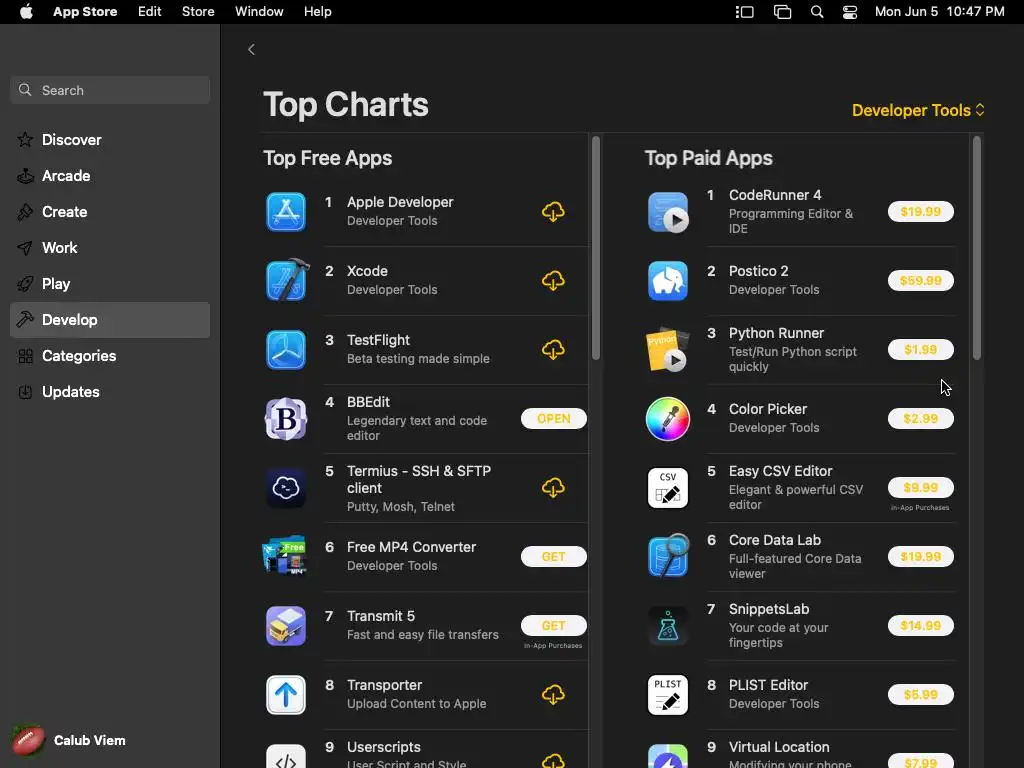The width and height of the screenshot is (1024, 768).
Task: Go back with the chevron arrow
Action: (x=251, y=49)
